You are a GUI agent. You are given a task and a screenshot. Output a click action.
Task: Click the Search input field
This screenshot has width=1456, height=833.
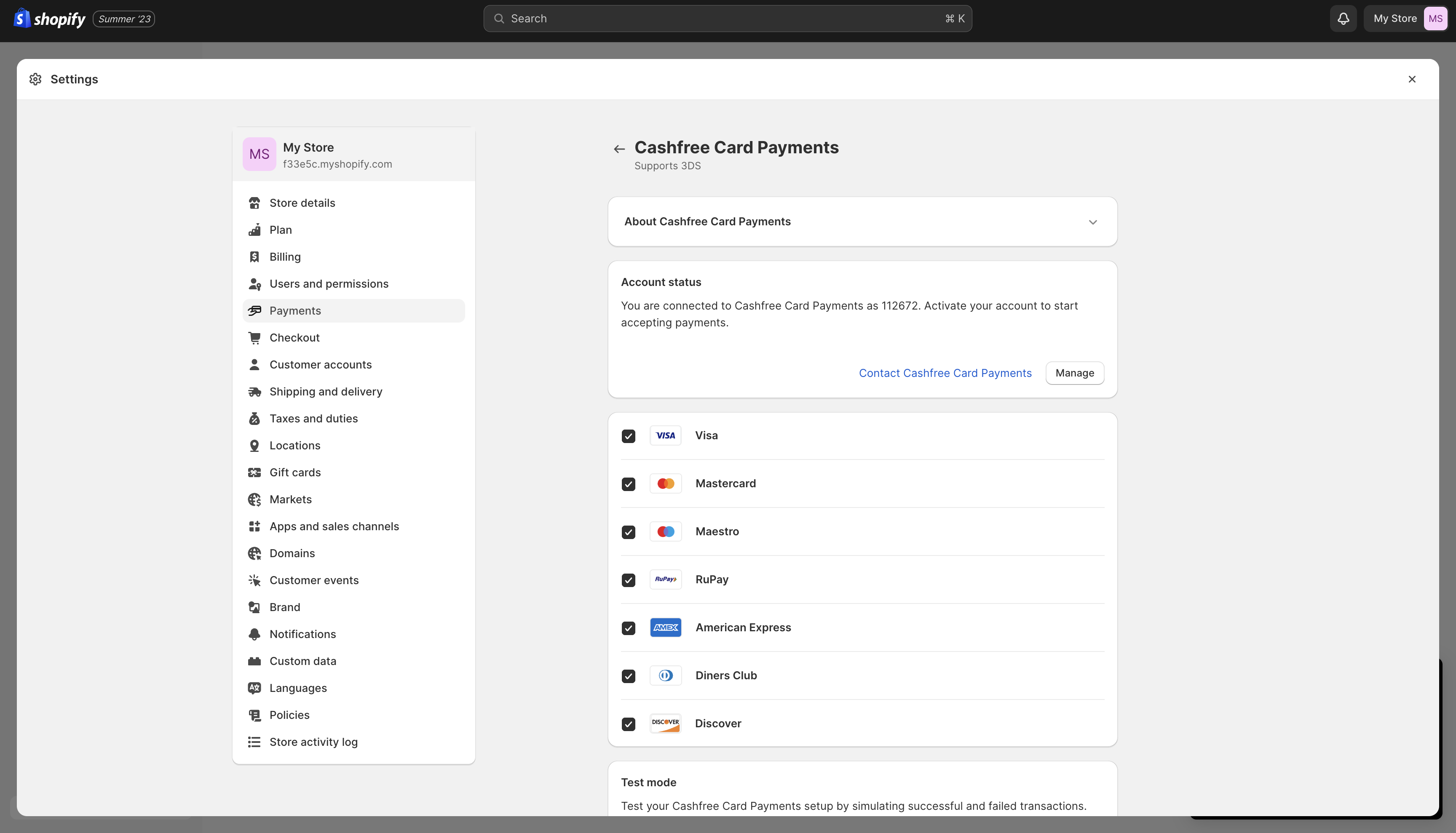(727, 19)
